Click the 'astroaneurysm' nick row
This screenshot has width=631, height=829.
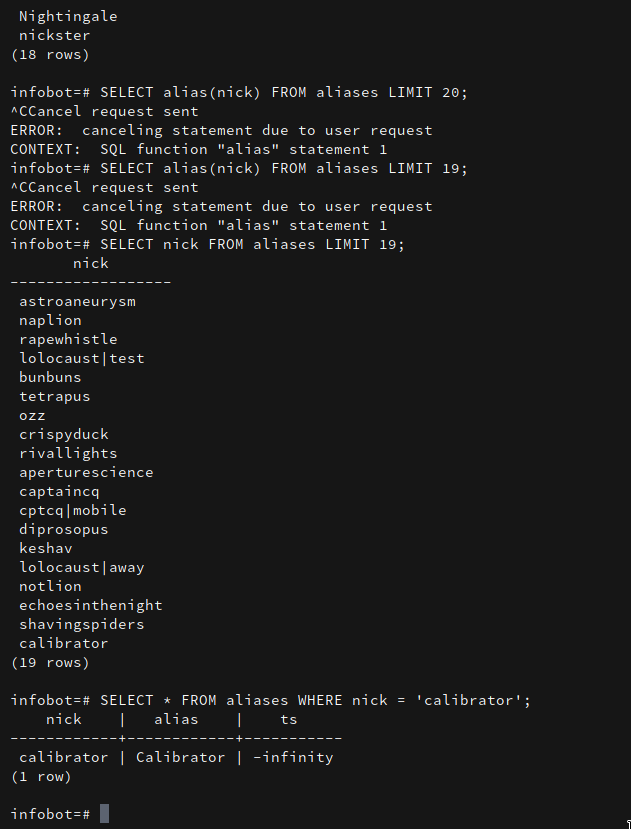coord(77,301)
